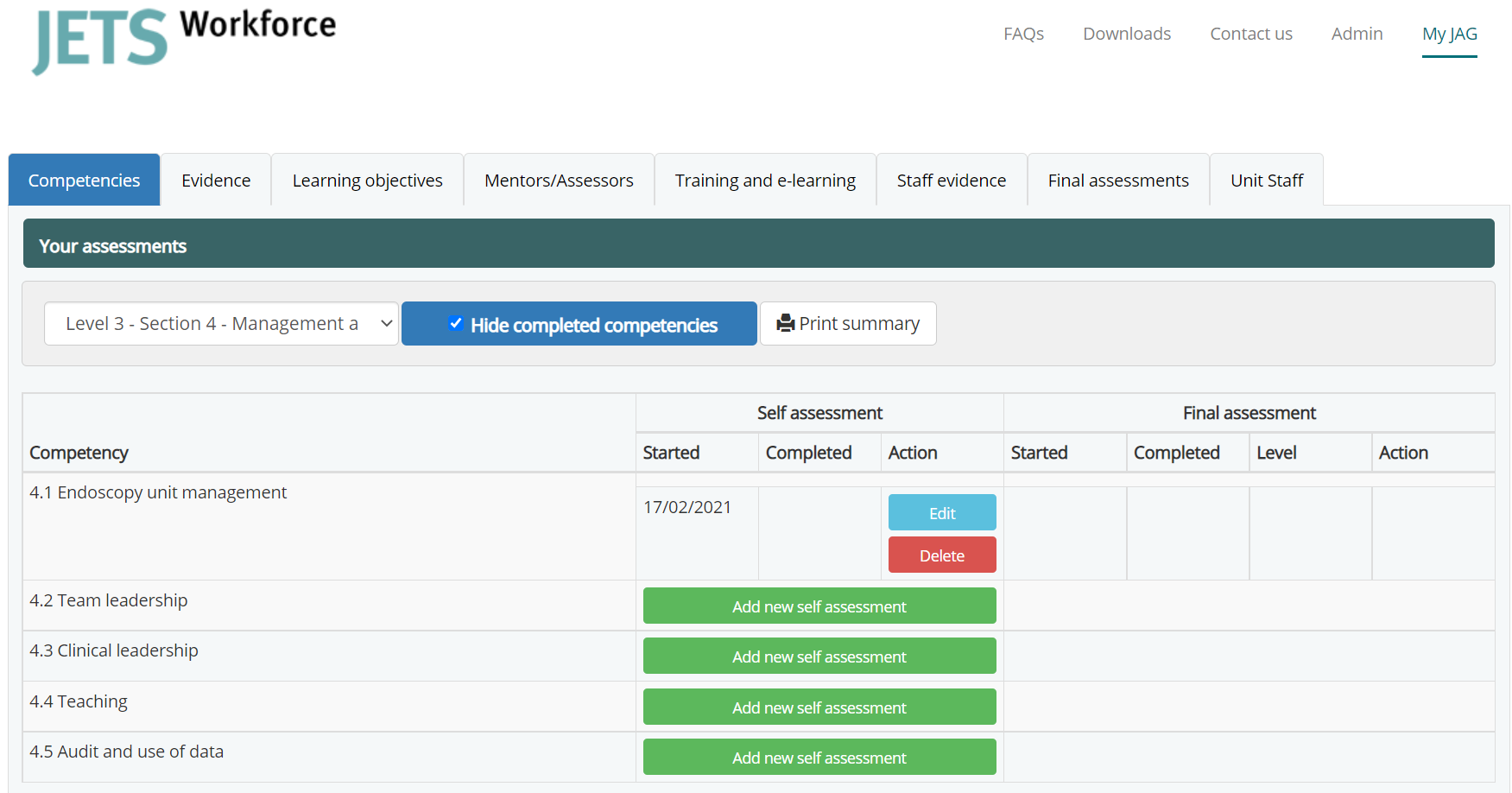The image size is (1512, 793).
Task: Delete the Endoscopy unit management self assessment
Action: pos(941,555)
